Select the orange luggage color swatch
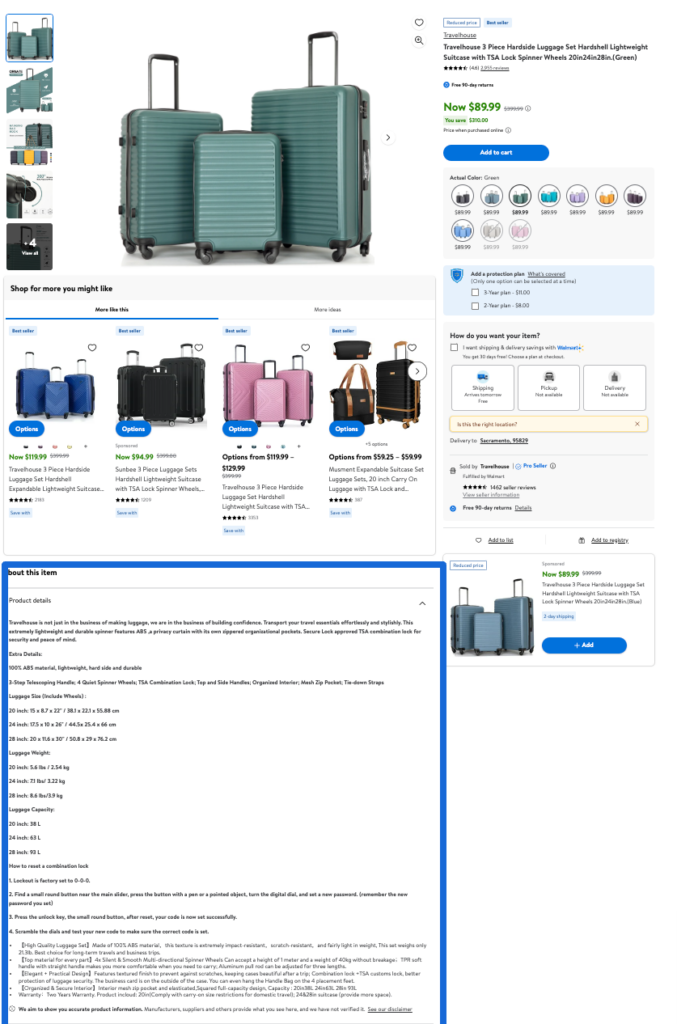This screenshot has height=1024, width=677. click(606, 195)
